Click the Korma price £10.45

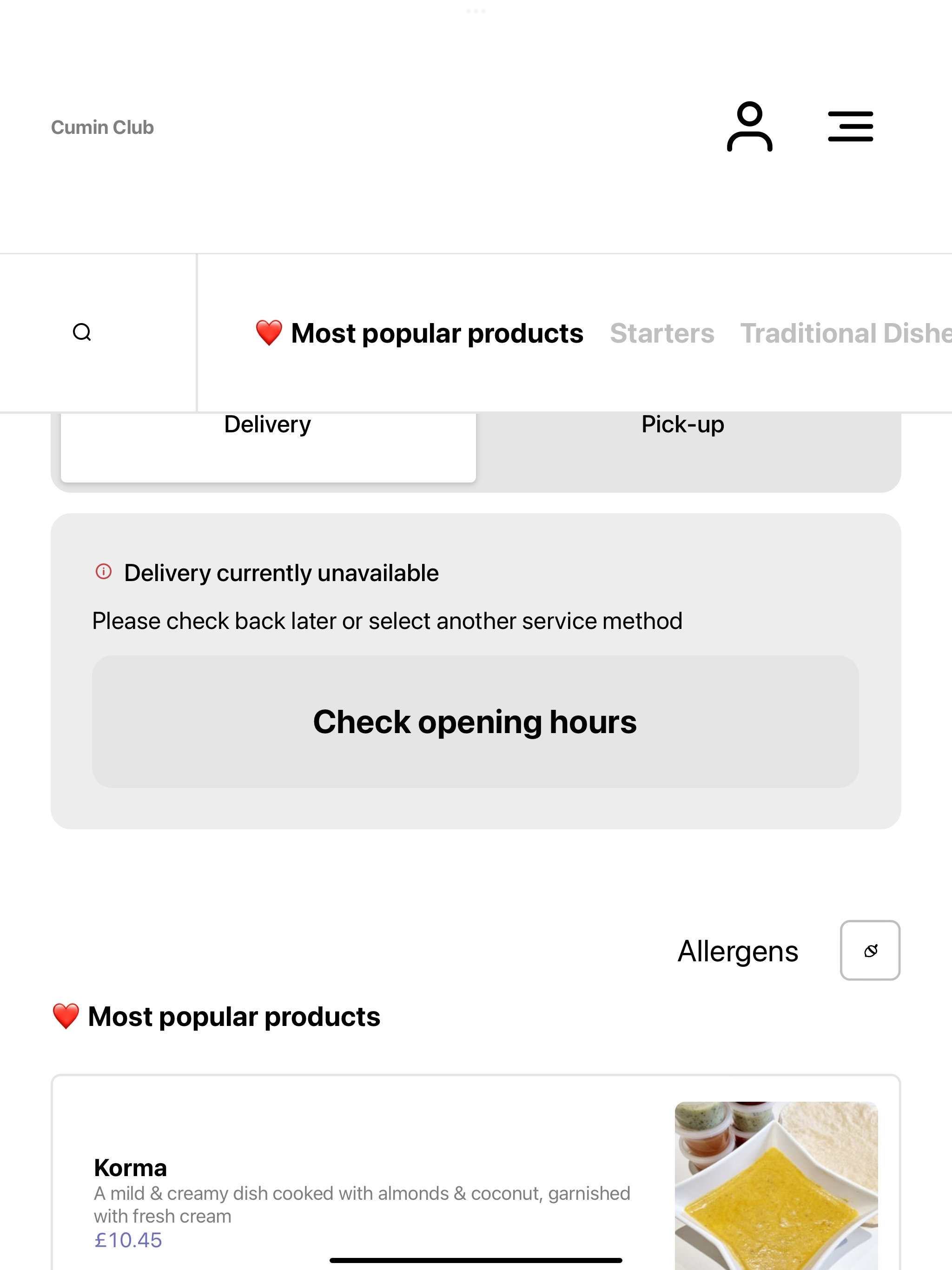[128, 1240]
